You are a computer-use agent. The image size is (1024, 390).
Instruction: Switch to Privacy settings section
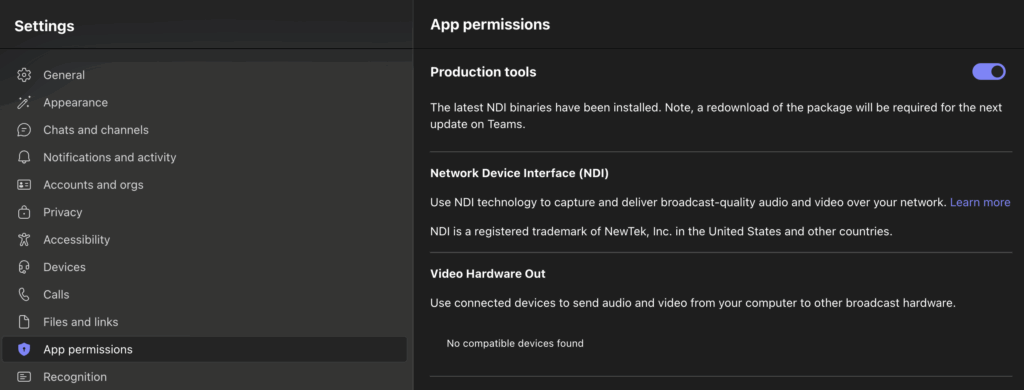pos(204,212)
